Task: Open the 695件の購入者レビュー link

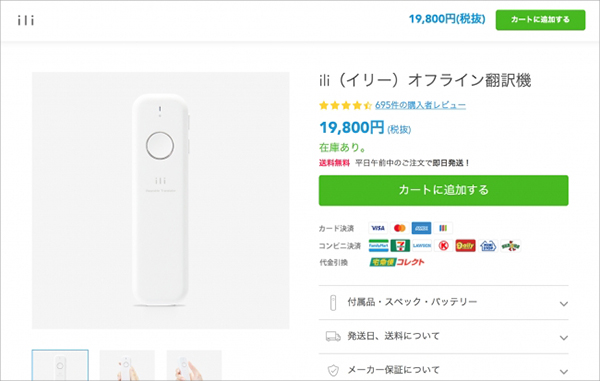Action: pyautogui.click(x=420, y=105)
